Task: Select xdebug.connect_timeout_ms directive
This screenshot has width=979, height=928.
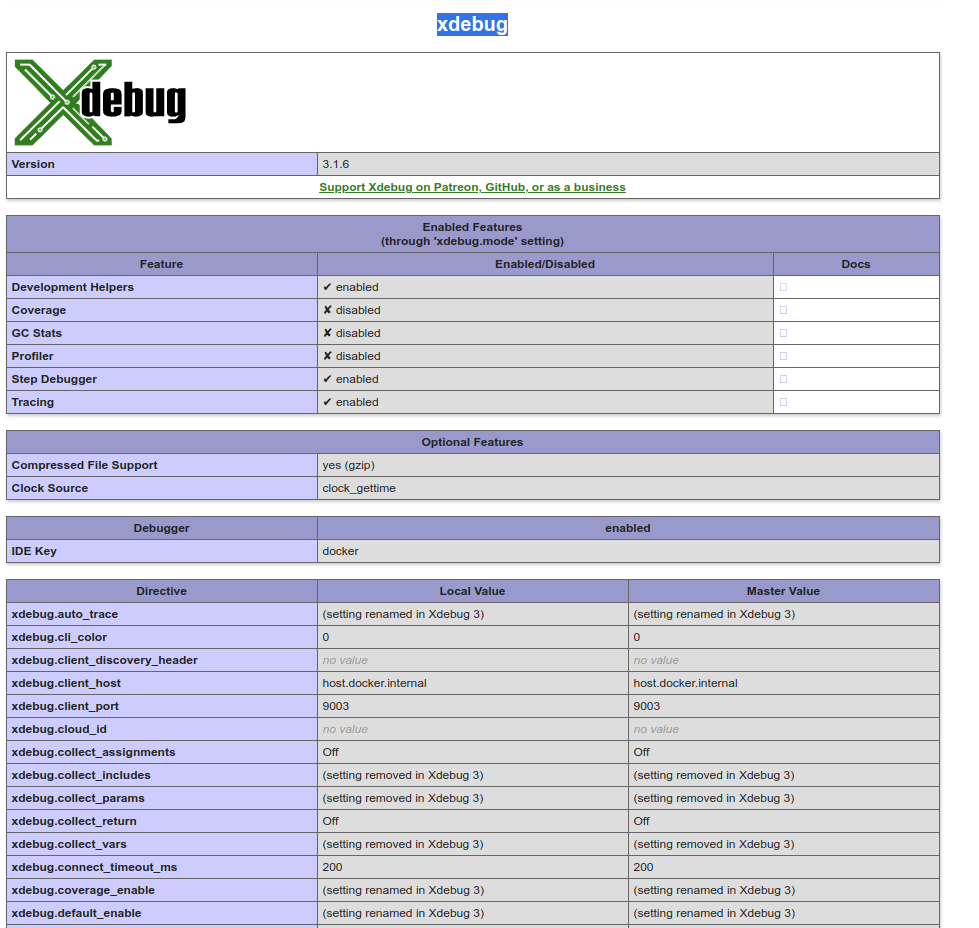Action: [94, 867]
